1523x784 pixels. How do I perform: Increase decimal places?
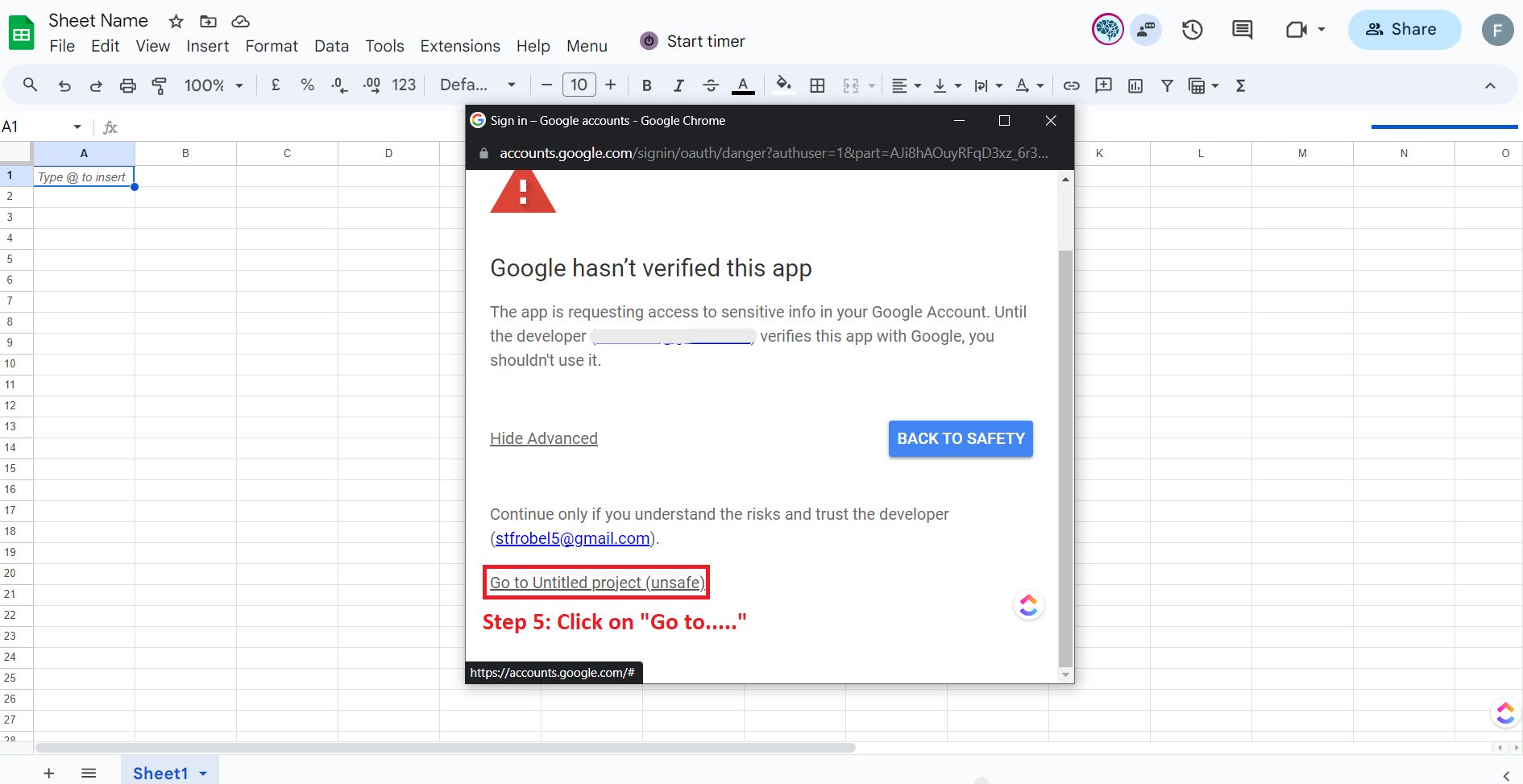click(x=371, y=85)
